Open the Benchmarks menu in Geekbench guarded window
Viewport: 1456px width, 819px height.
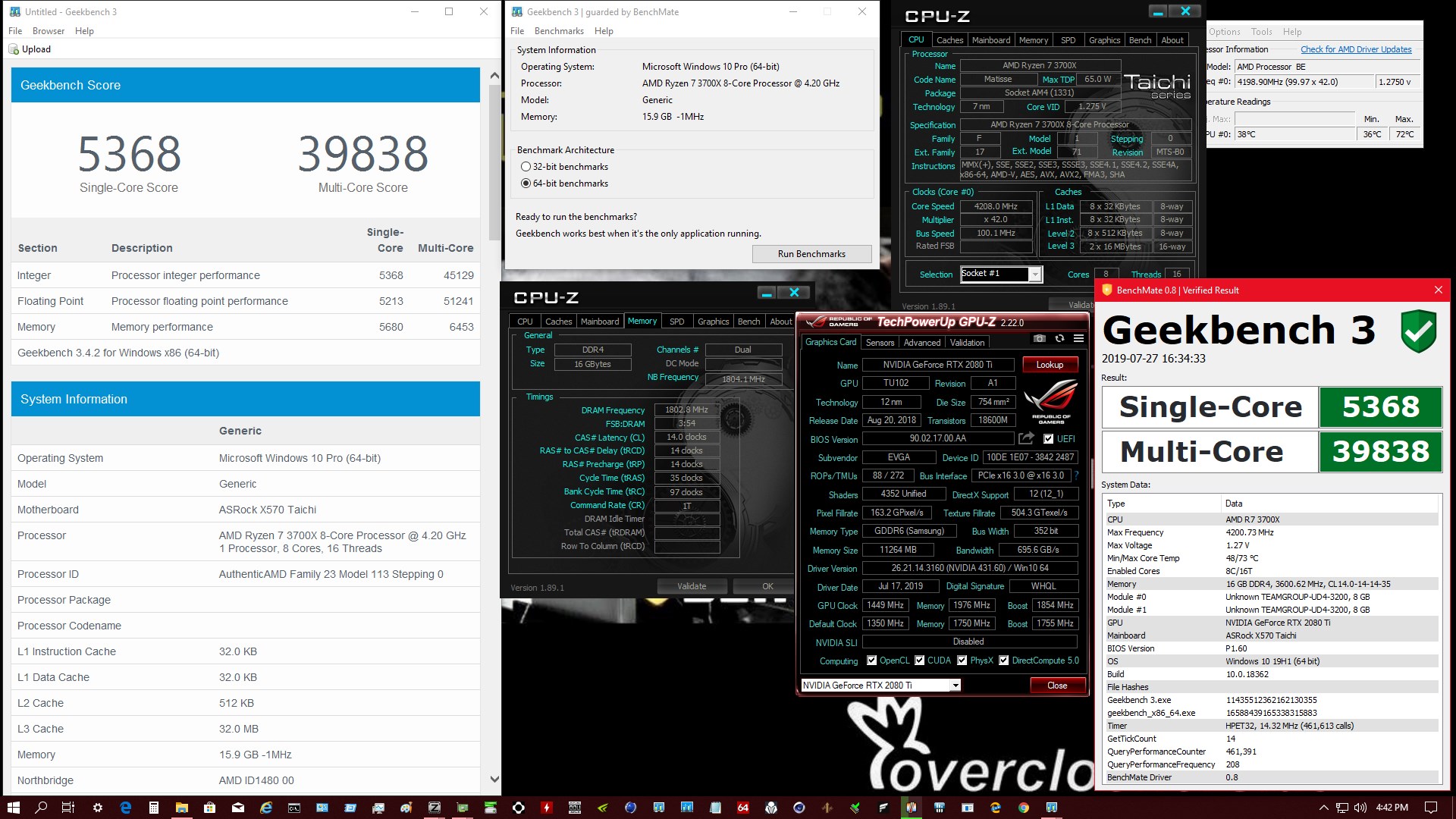559,31
